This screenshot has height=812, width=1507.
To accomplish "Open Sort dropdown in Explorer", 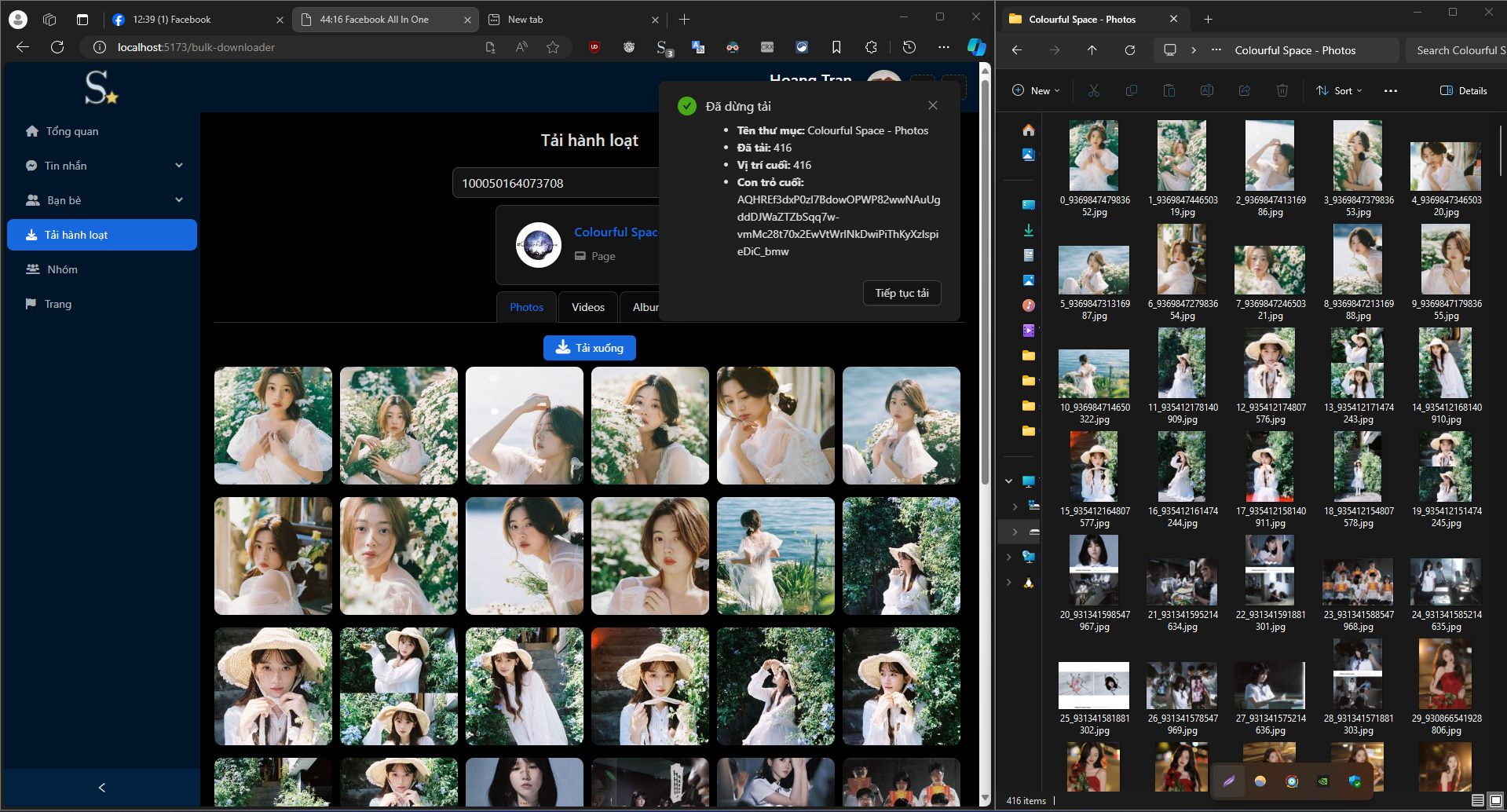I will point(1339,90).
